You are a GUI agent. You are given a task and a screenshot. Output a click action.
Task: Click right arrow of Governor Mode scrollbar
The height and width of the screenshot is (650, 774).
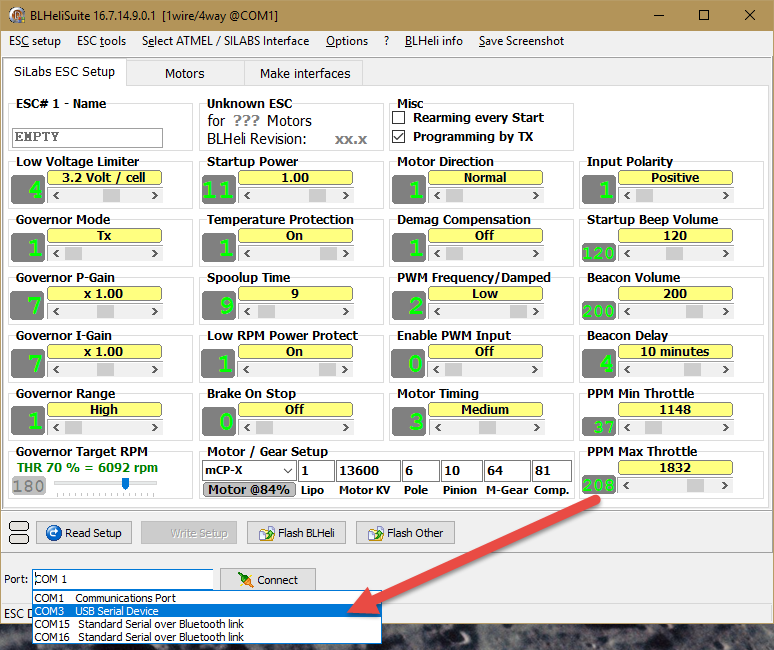[x=155, y=254]
